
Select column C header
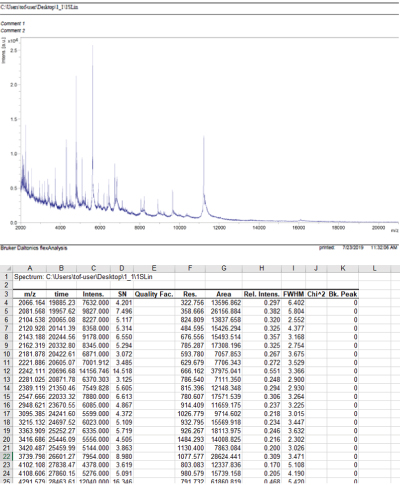click(93, 269)
